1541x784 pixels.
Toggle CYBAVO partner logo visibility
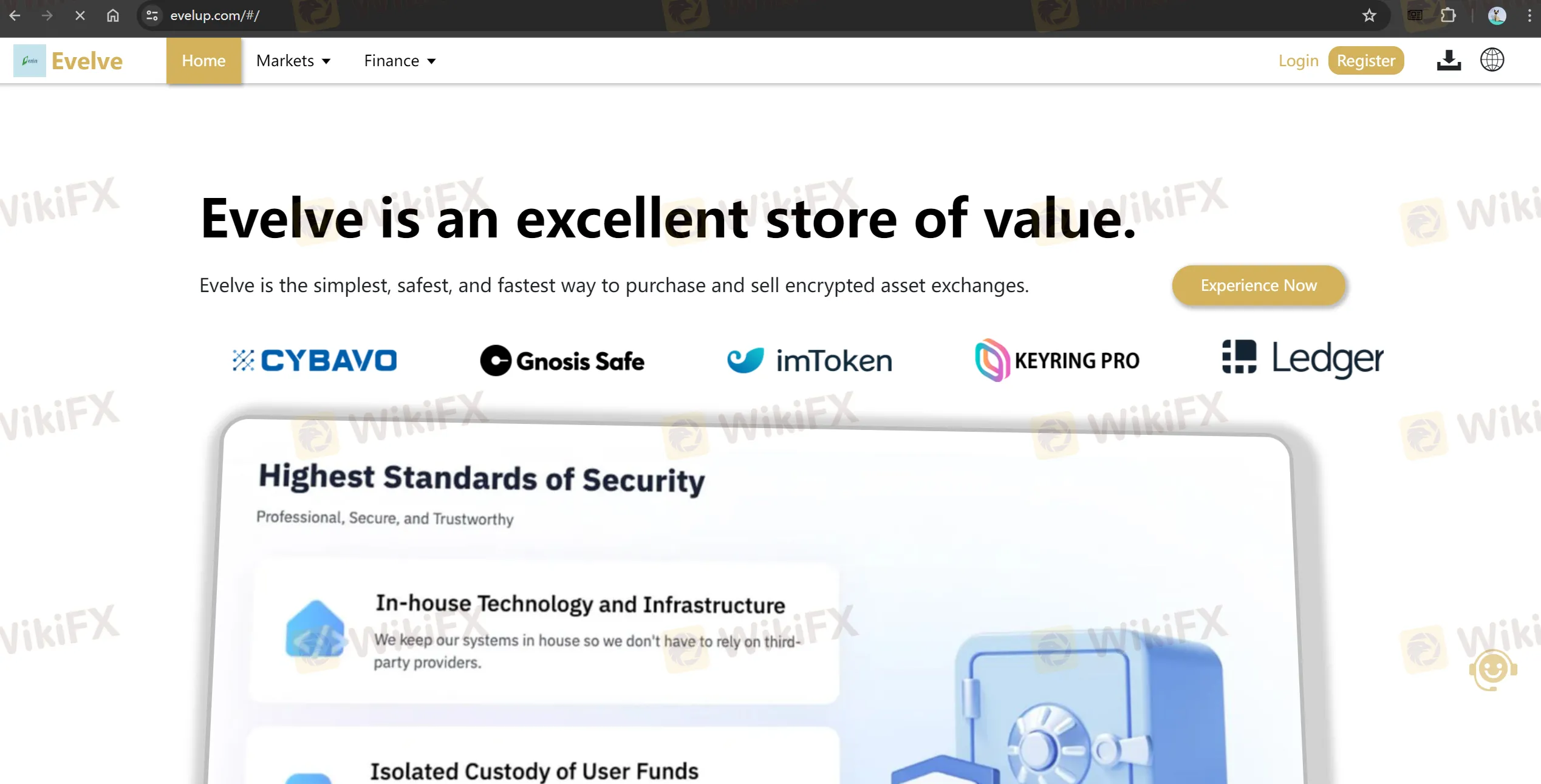pyautogui.click(x=315, y=359)
